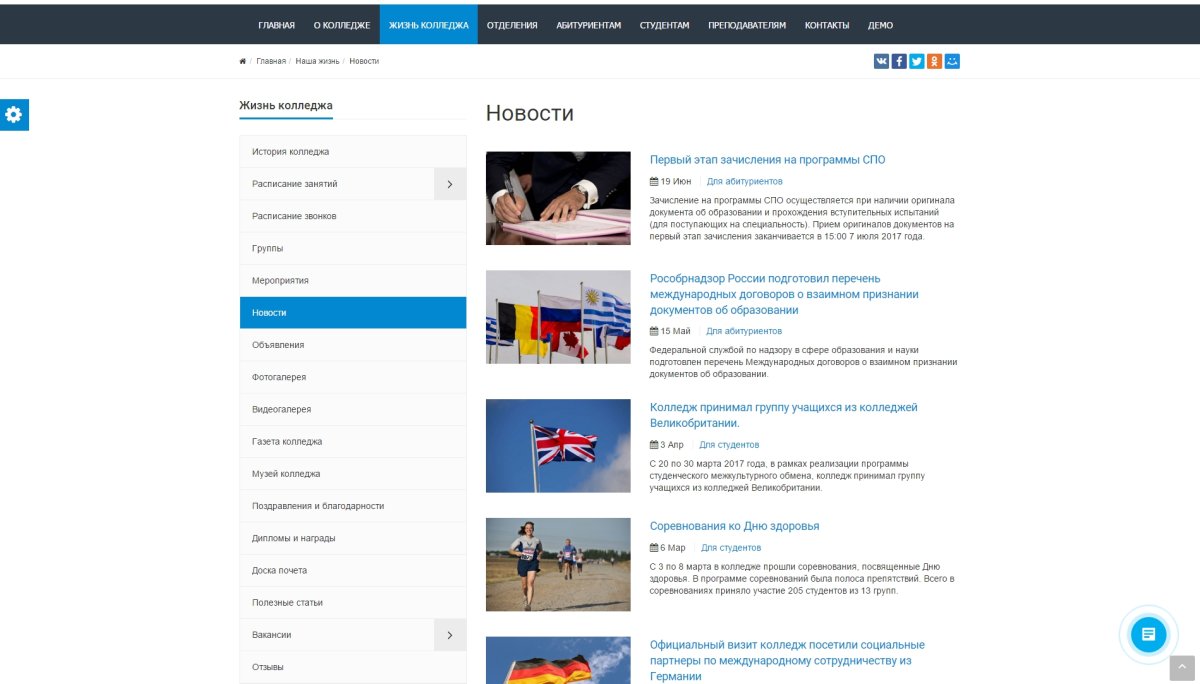1200x684 pixels.
Task: Open the gear settings panel on the left
Action: pos(13,114)
